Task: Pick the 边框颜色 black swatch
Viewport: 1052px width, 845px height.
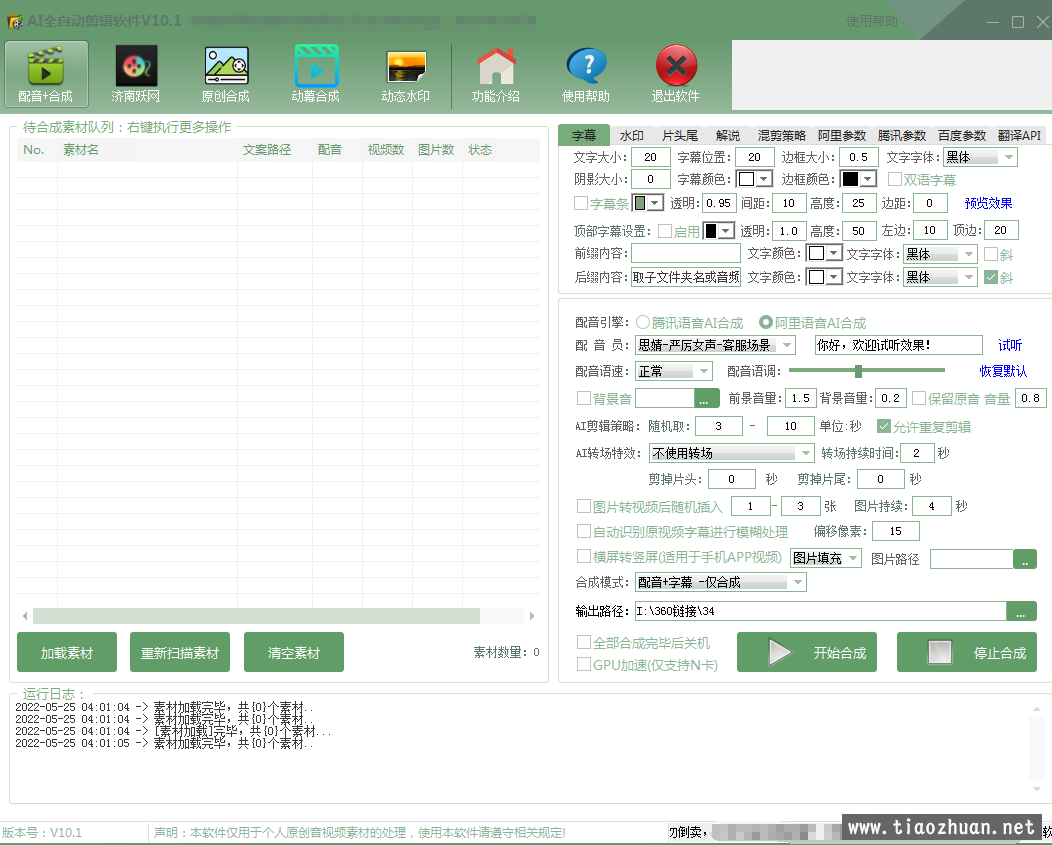Action: [x=850, y=179]
